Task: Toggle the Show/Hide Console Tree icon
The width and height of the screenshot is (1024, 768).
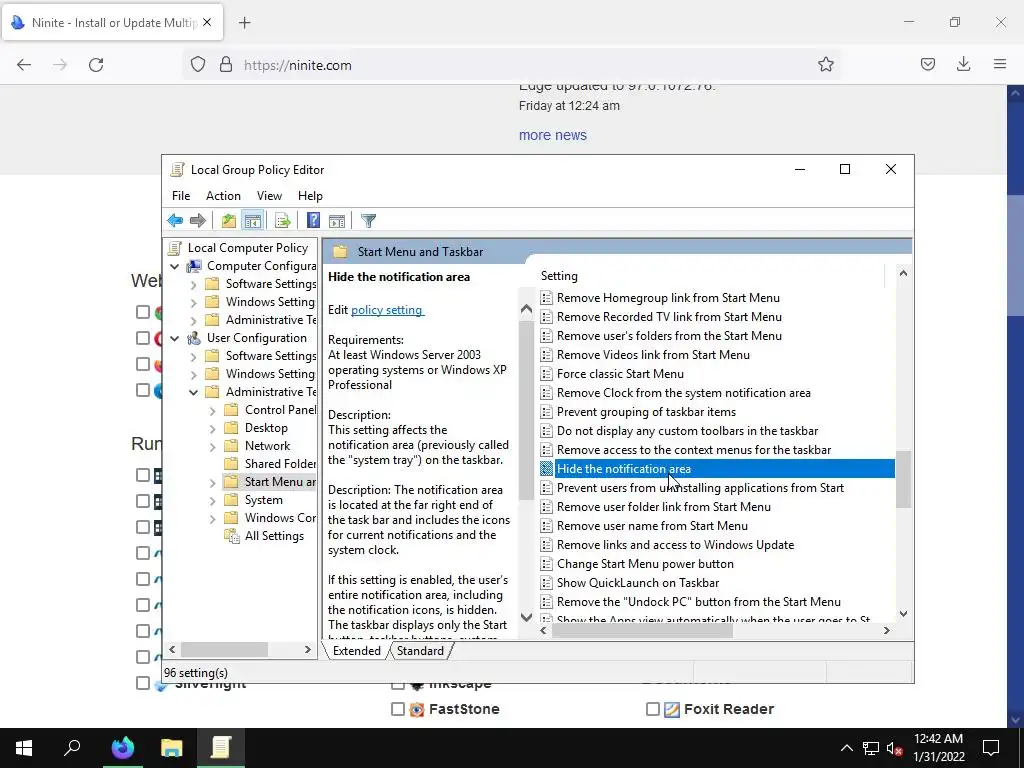Action: [252, 221]
